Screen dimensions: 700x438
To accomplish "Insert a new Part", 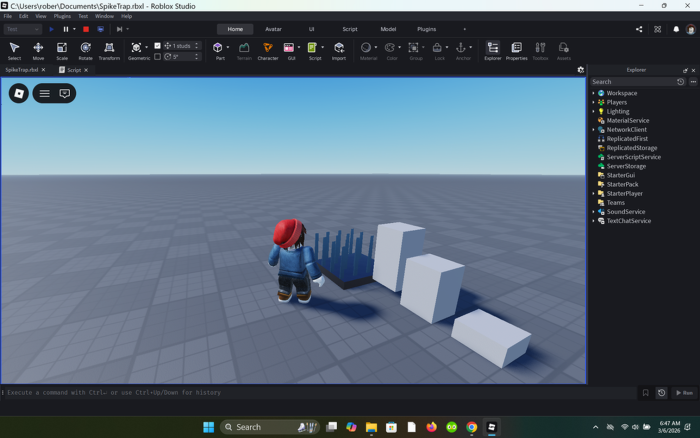I will [218, 51].
